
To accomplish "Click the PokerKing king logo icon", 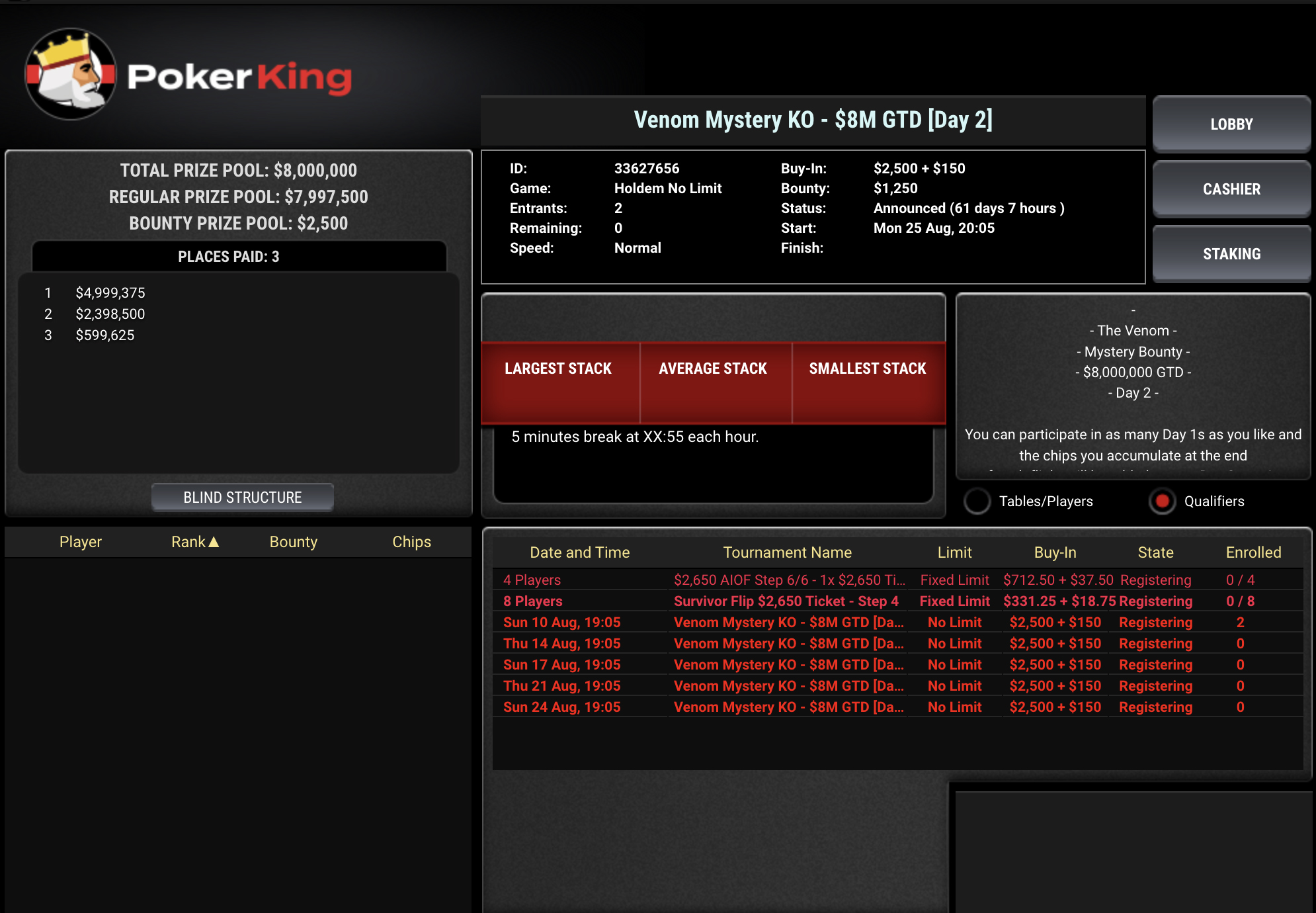I will (71, 74).
